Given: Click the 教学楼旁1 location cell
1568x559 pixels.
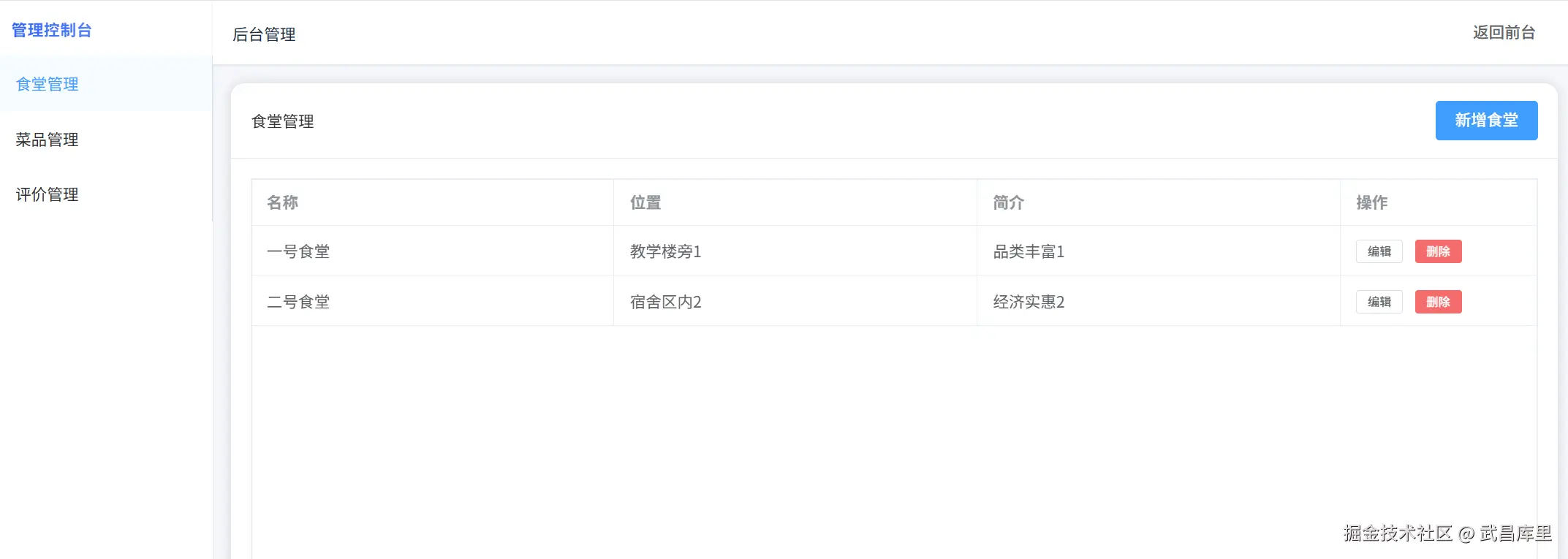Looking at the screenshot, I should (795, 251).
